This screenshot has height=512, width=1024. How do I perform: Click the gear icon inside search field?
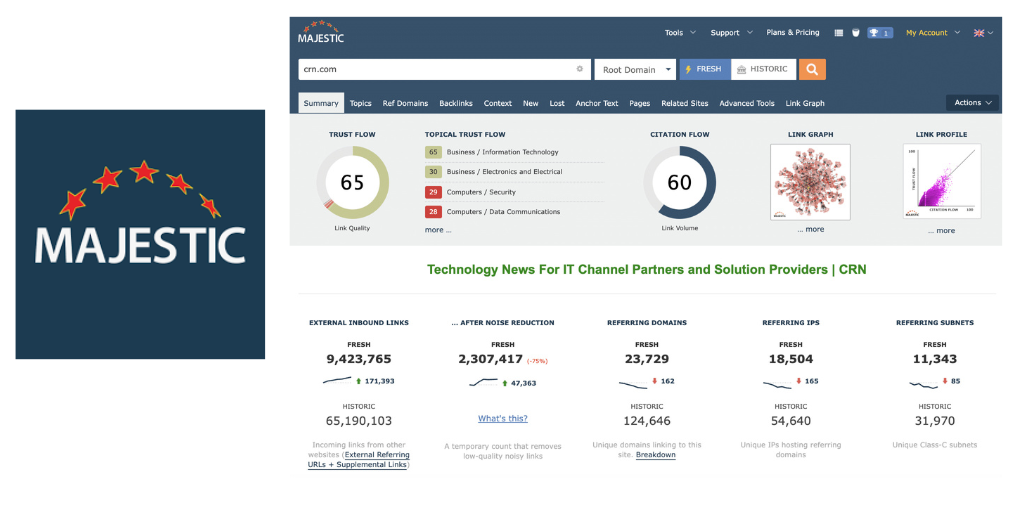pos(579,69)
